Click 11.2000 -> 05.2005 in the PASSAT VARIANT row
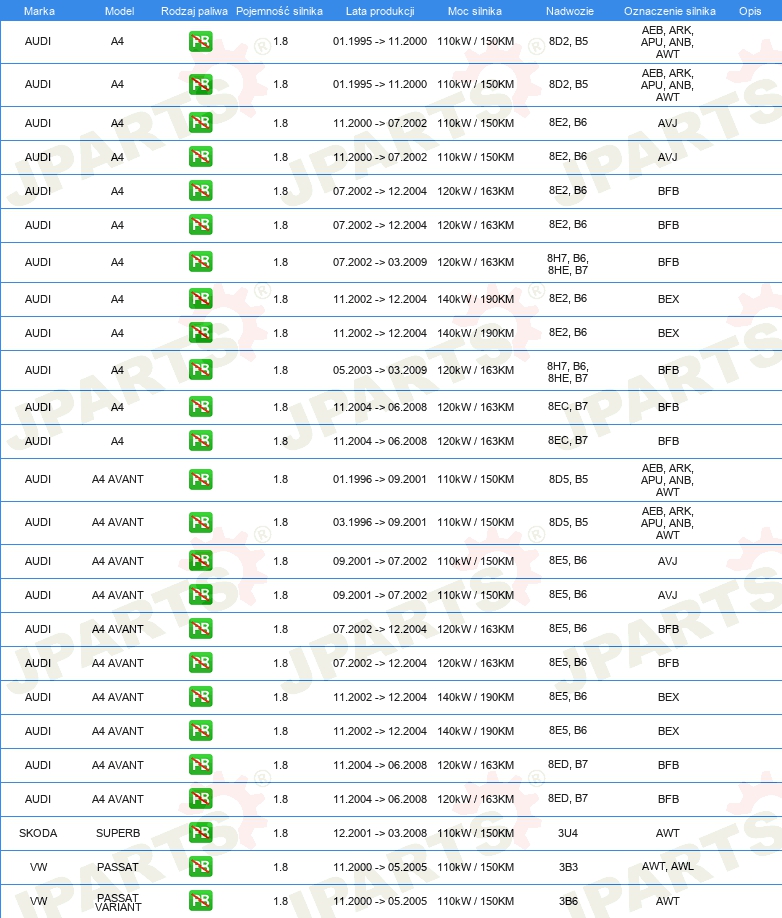782x918 pixels. 380,901
